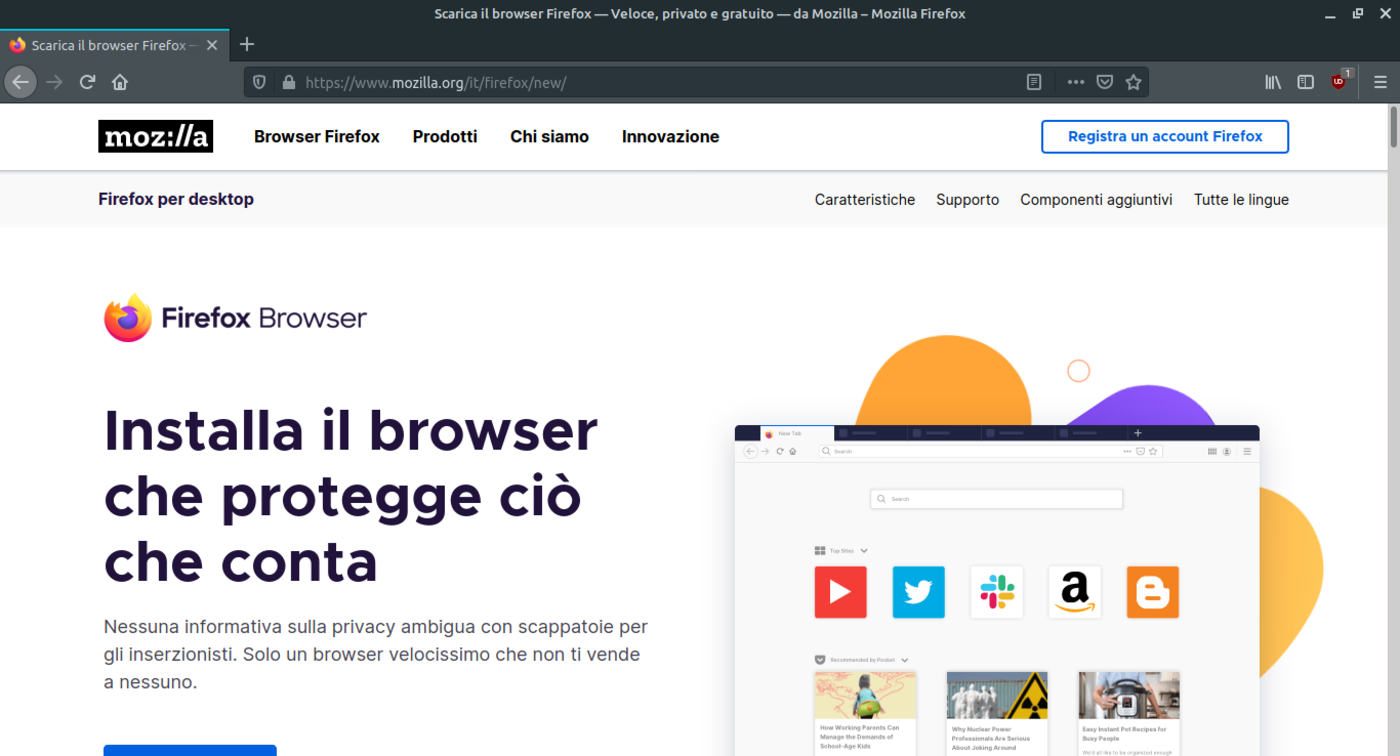
Task: Open the Prodotti navigation menu
Action: click(x=445, y=136)
